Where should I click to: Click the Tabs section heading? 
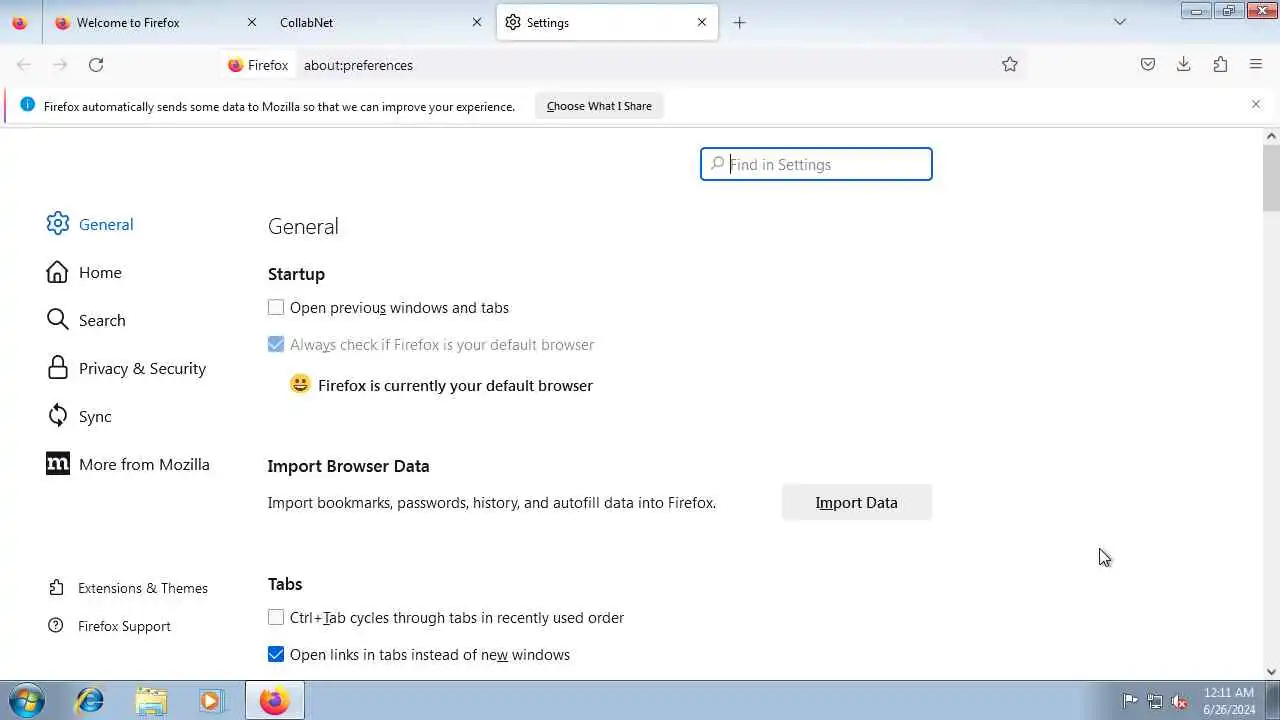[x=285, y=584]
